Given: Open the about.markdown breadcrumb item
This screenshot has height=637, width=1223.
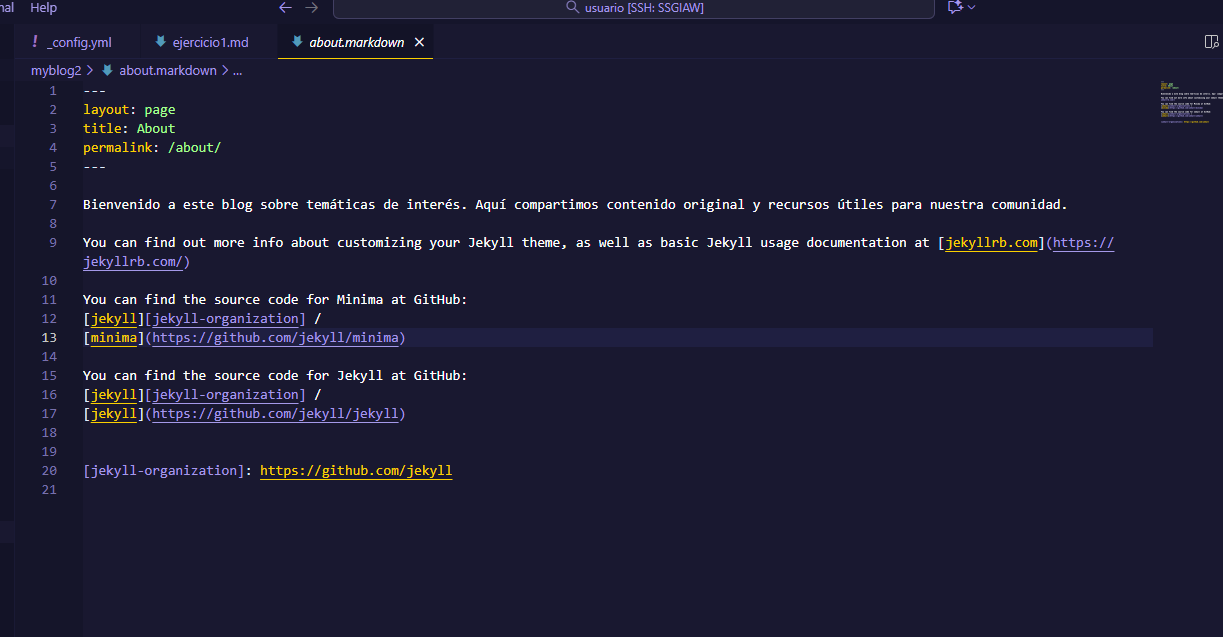Looking at the screenshot, I should click(167, 70).
